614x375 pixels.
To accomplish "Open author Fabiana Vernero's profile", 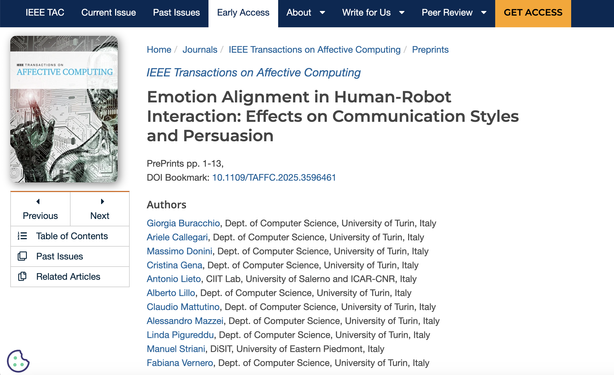I will click(180, 363).
